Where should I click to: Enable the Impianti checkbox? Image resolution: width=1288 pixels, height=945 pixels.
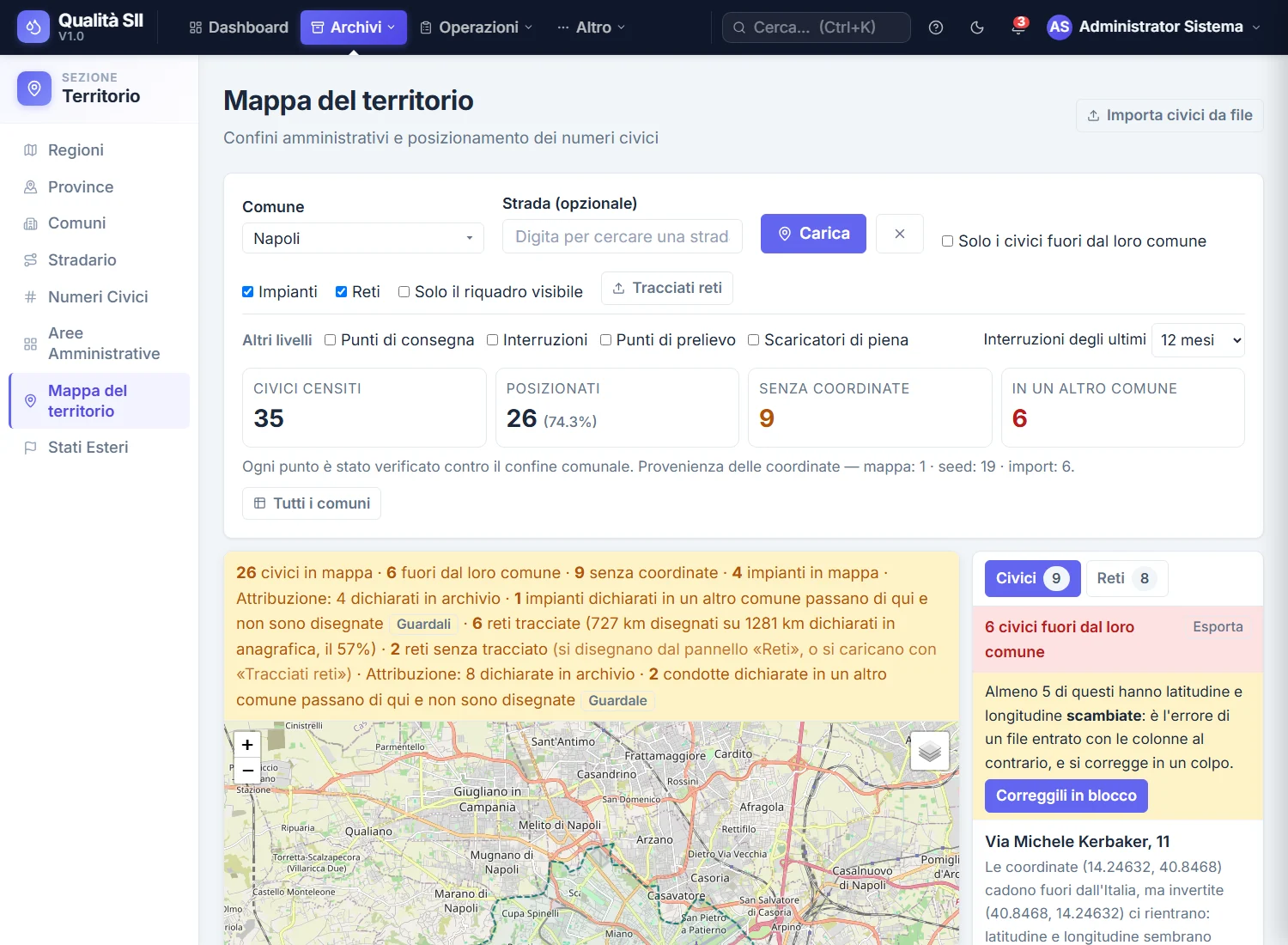248,292
